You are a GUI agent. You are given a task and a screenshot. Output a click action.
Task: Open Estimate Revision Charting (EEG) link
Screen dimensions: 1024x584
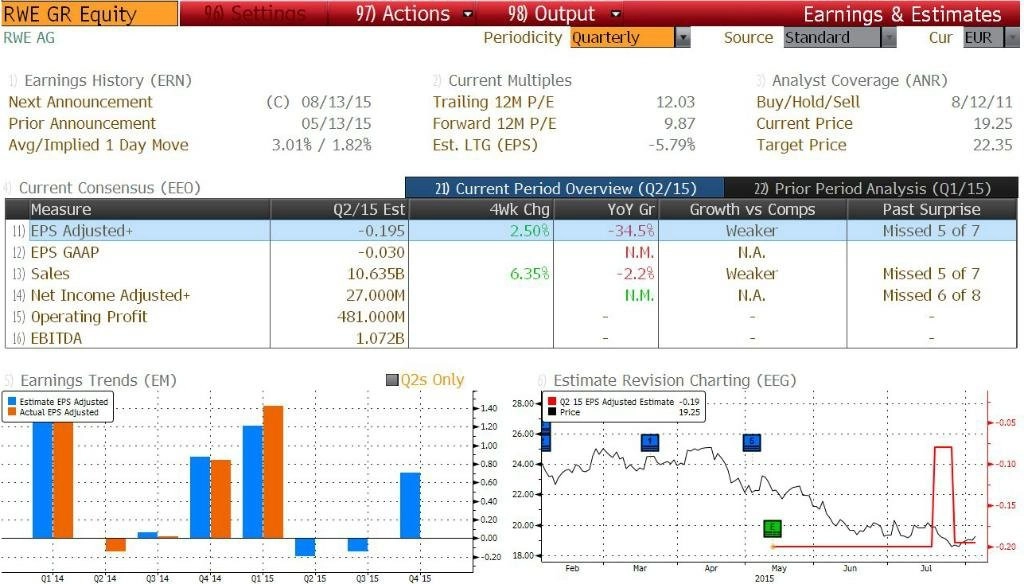coord(675,380)
